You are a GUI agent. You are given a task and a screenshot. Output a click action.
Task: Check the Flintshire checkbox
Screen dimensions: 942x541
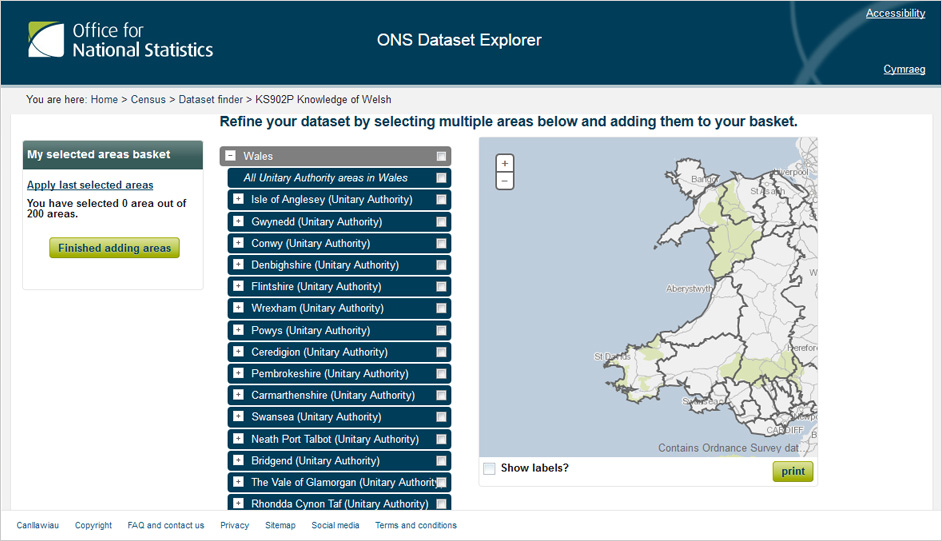tap(442, 286)
